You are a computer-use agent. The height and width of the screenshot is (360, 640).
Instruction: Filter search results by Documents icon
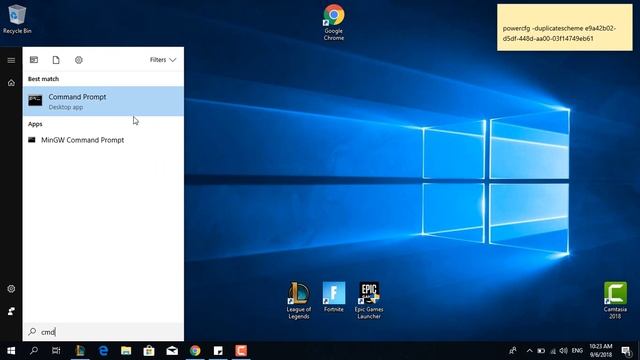(56, 60)
